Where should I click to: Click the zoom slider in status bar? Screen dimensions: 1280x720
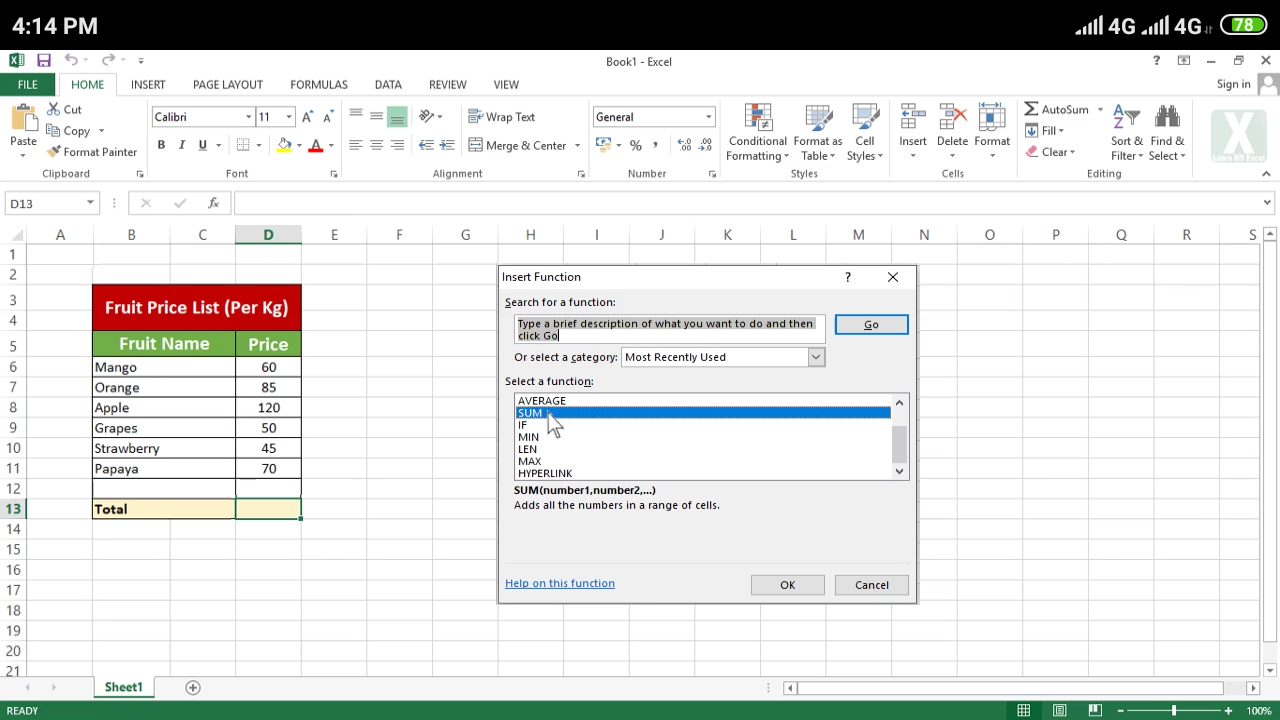click(1174, 711)
